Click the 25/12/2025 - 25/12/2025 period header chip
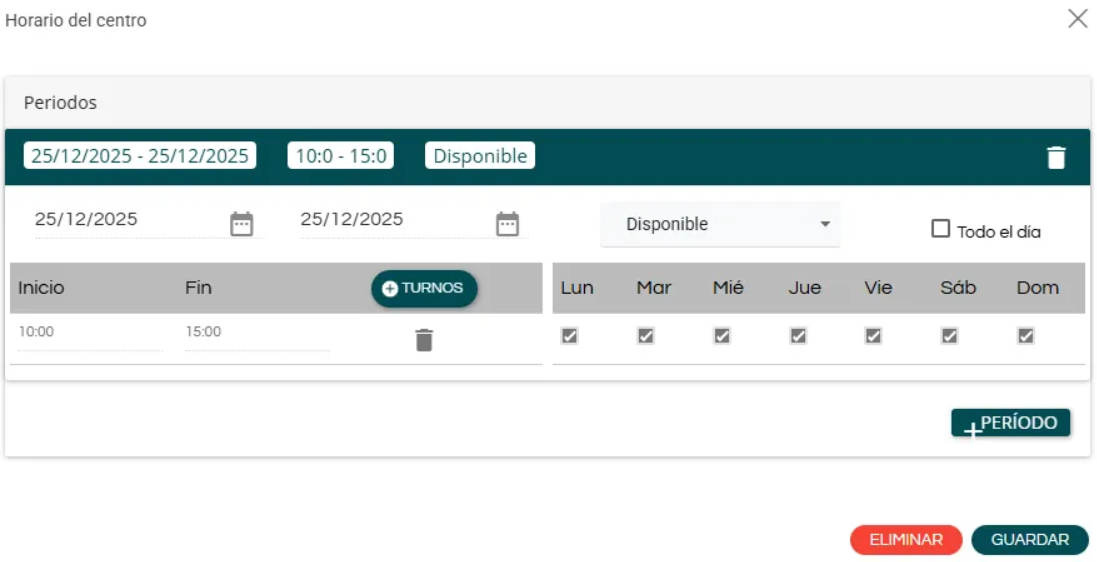The image size is (1097, 562). click(140, 156)
